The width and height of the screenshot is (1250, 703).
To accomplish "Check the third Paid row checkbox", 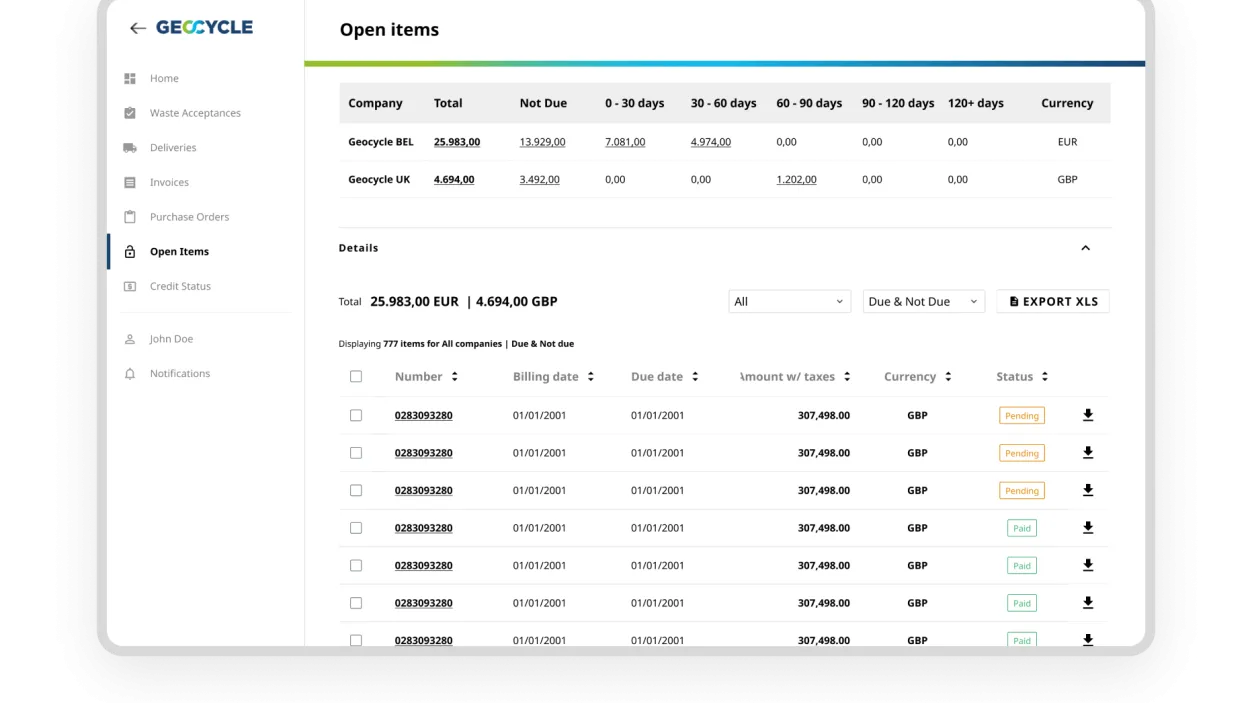I will tap(356, 603).
